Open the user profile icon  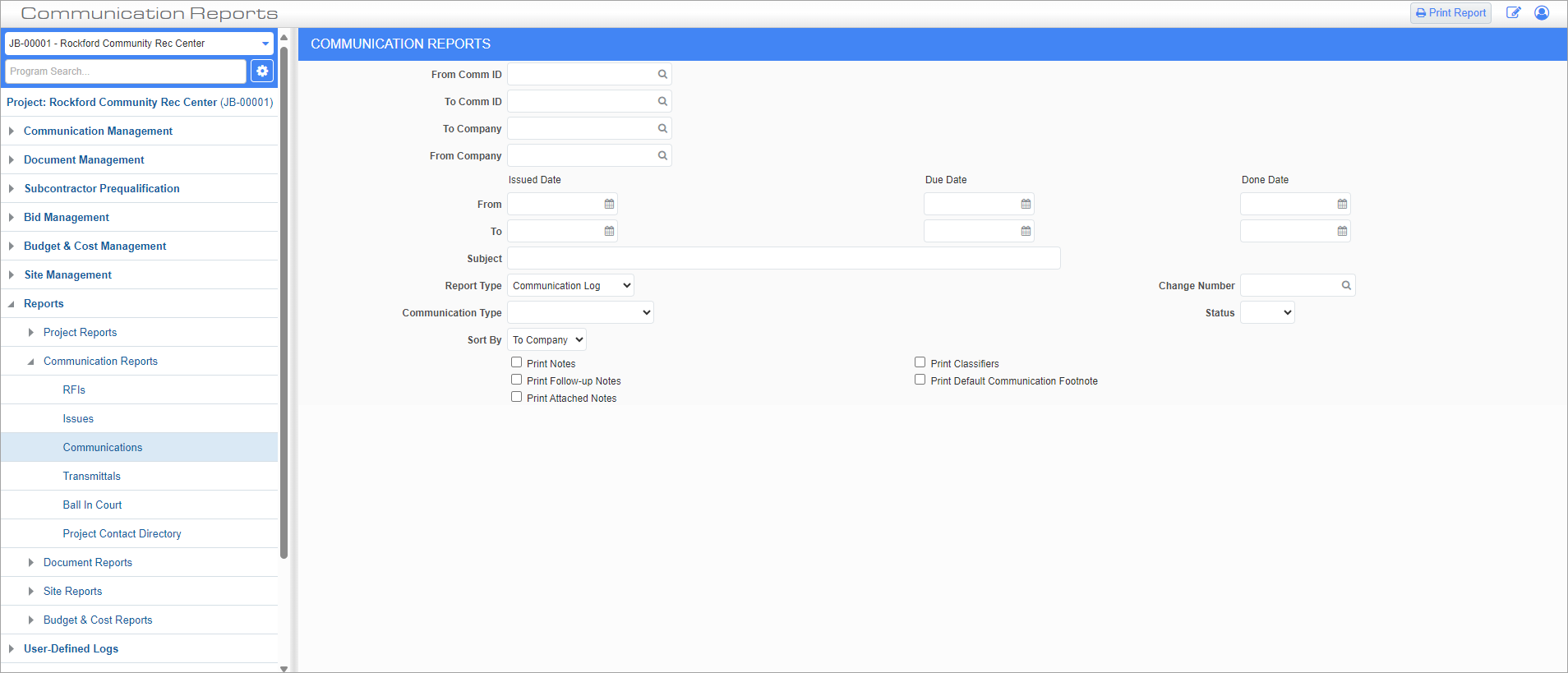tap(1542, 13)
